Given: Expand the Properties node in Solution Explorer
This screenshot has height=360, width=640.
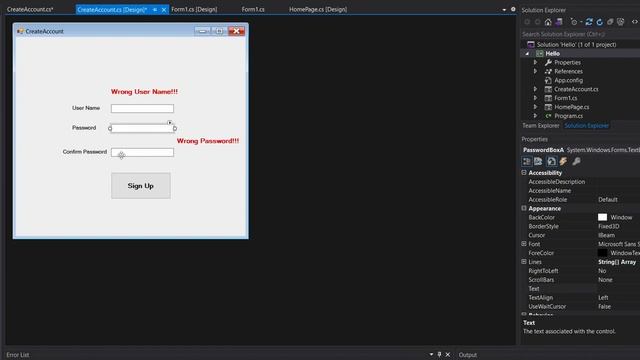Looking at the screenshot, I should point(536,62).
